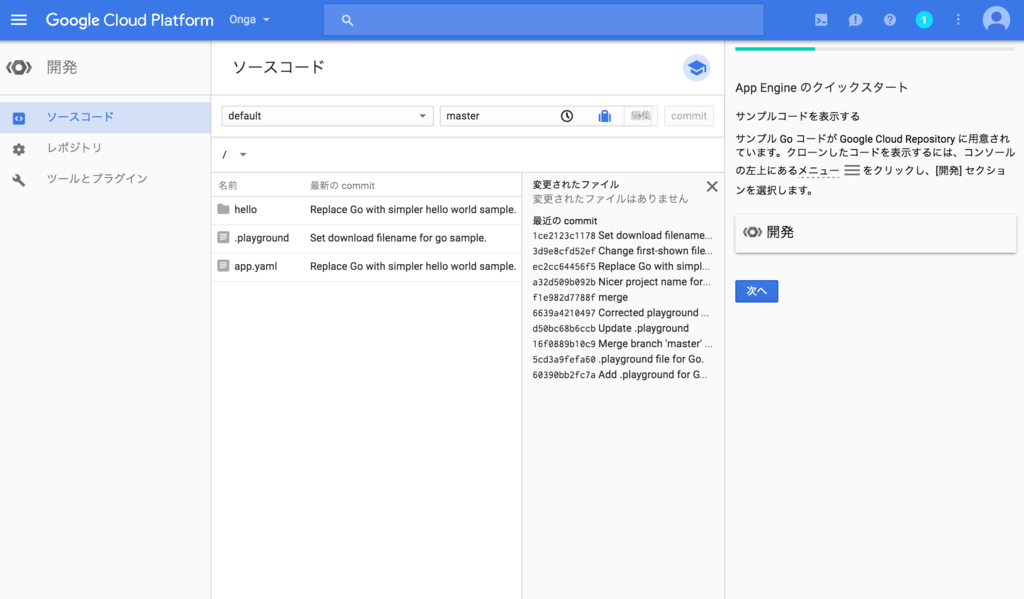Screen dimensions: 1024x599
Task: Open the navigation hamburger menu
Action: (x=19, y=18)
